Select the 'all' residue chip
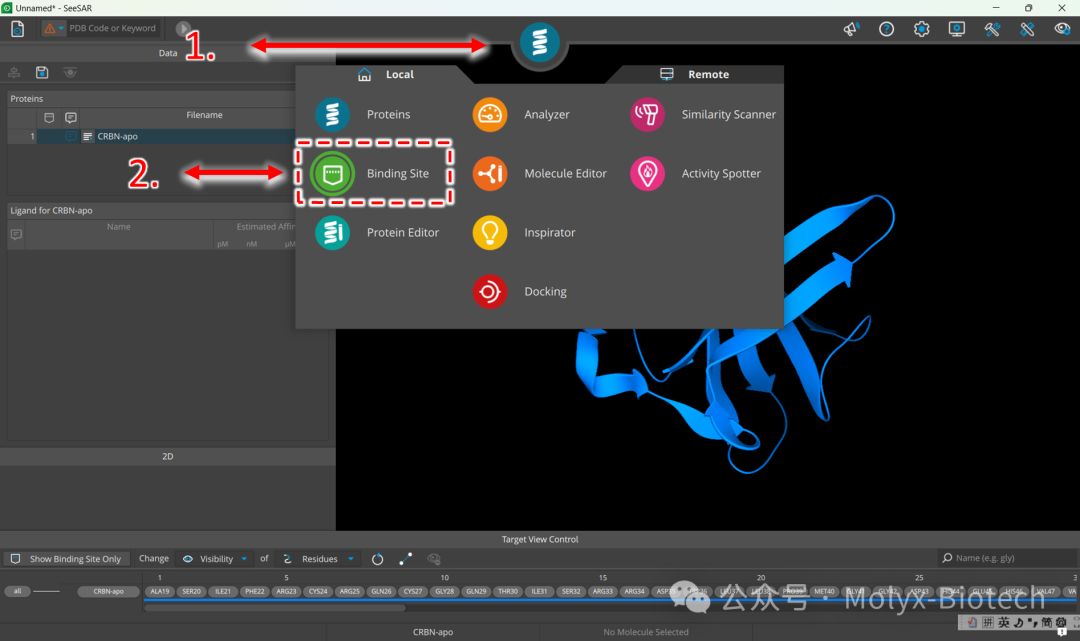This screenshot has height=641, width=1080. pos(17,591)
